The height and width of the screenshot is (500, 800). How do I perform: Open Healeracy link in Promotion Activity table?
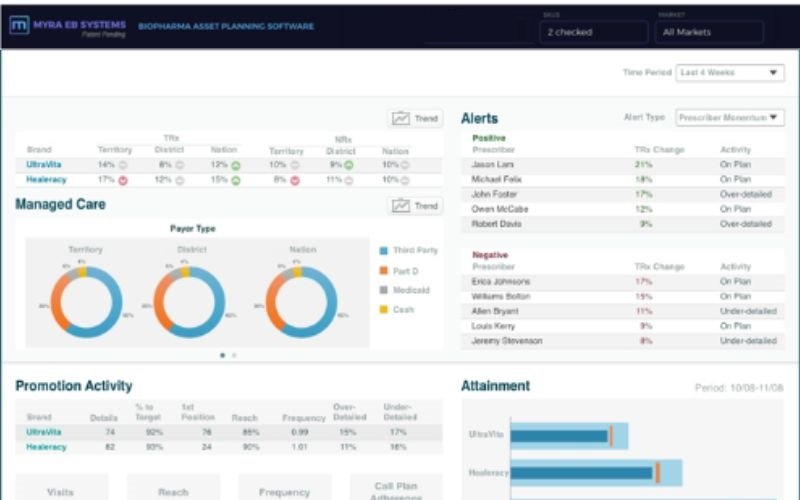[x=46, y=447]
